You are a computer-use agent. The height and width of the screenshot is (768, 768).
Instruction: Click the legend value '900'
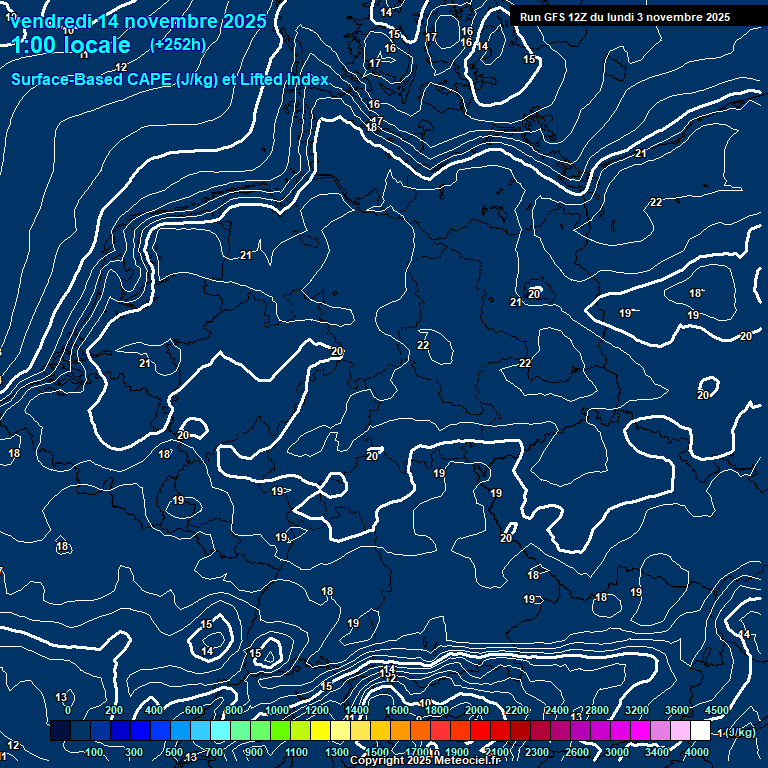click(x=254, y=752)
